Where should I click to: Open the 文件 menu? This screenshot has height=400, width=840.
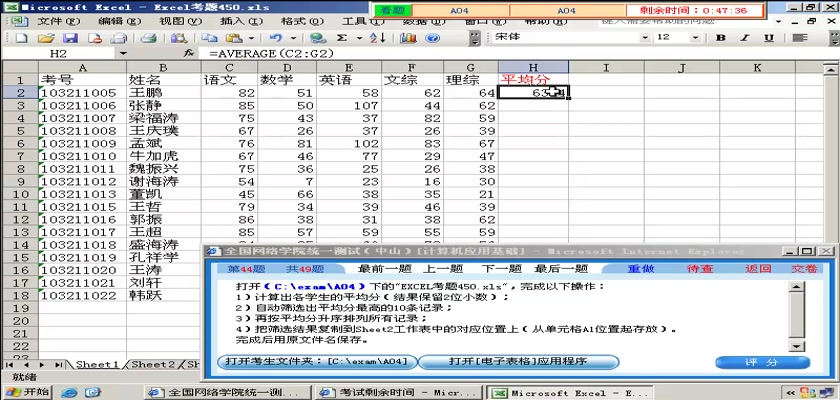pyautogui.click(x=59, y=22)
